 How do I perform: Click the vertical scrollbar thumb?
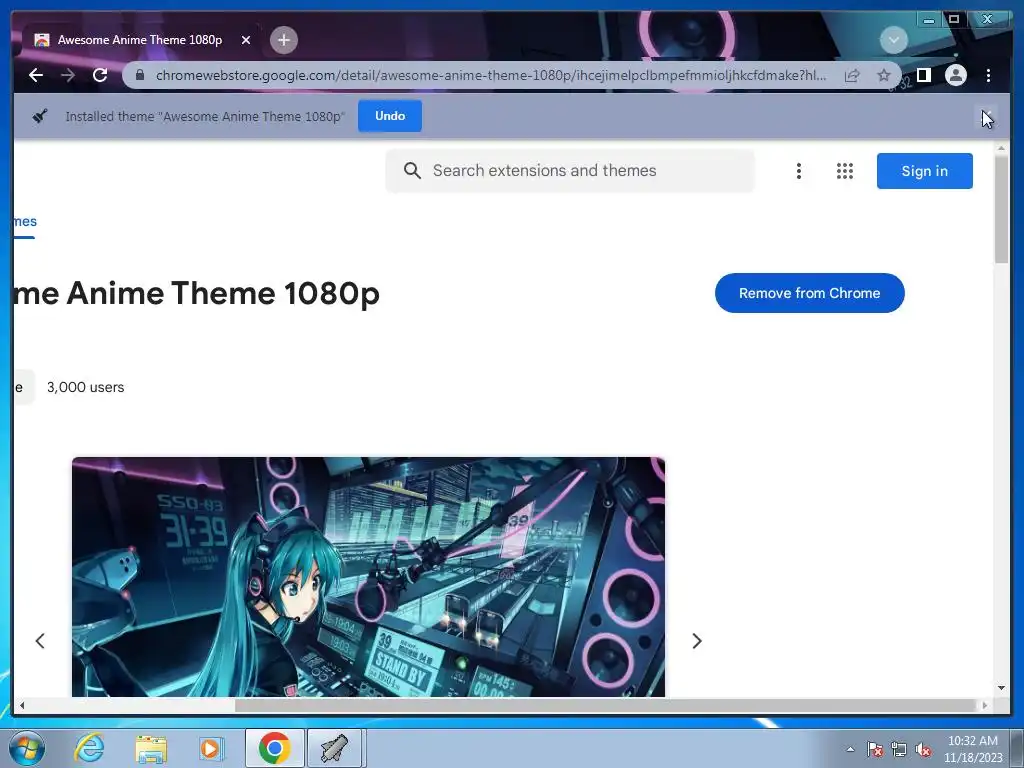[1001, 208]
